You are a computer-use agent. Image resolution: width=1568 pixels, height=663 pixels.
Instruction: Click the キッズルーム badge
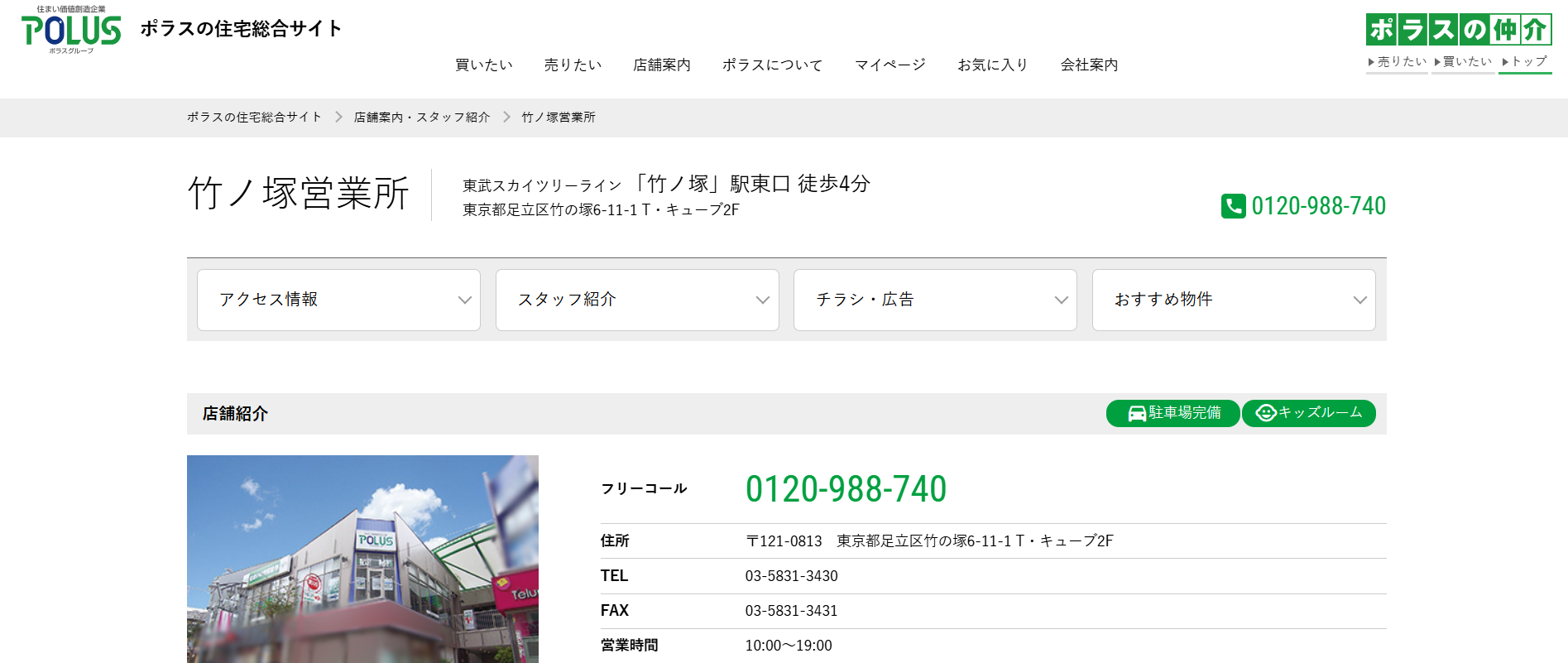coord(1309,413)
